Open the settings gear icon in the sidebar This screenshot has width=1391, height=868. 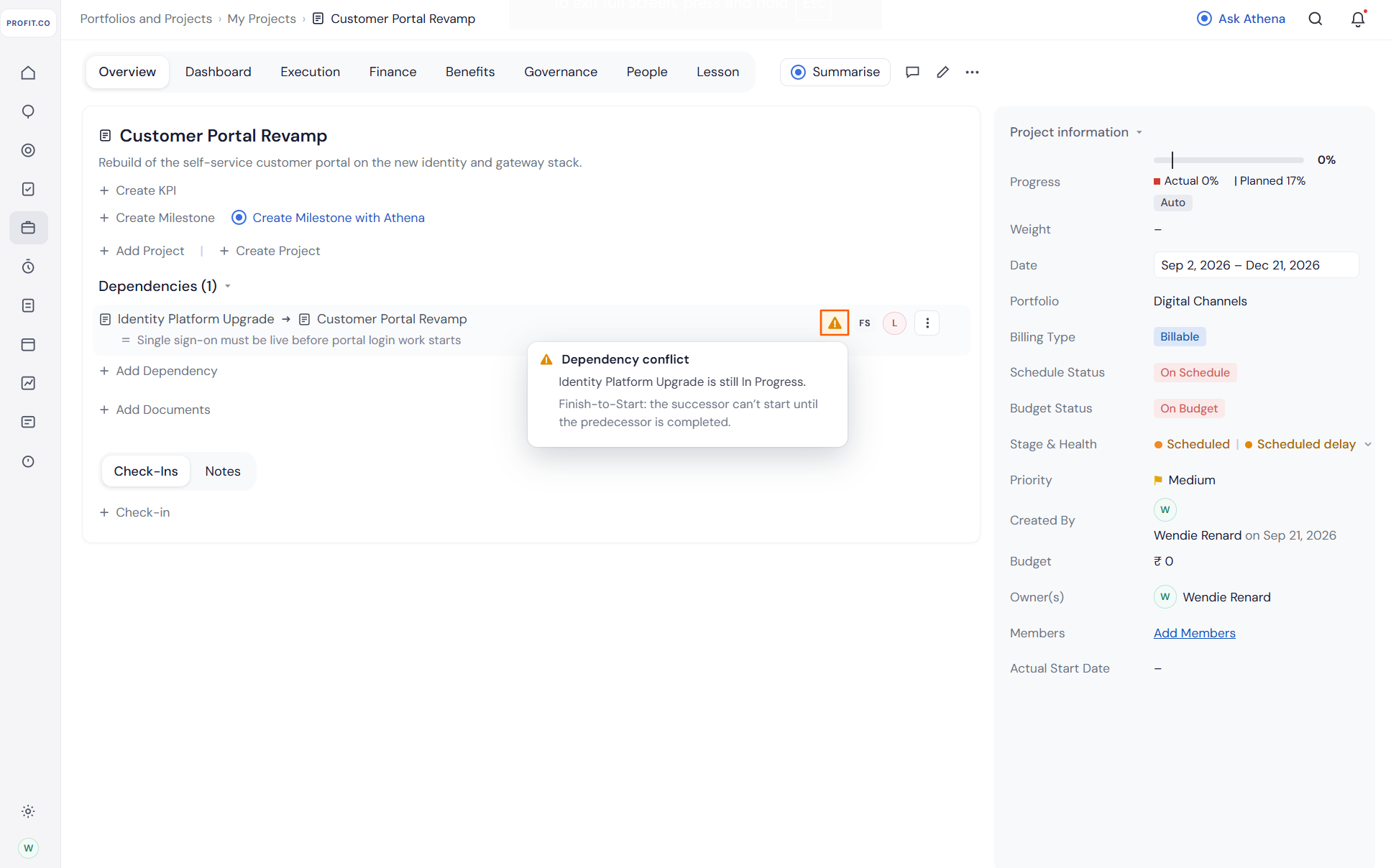[28, 811]
